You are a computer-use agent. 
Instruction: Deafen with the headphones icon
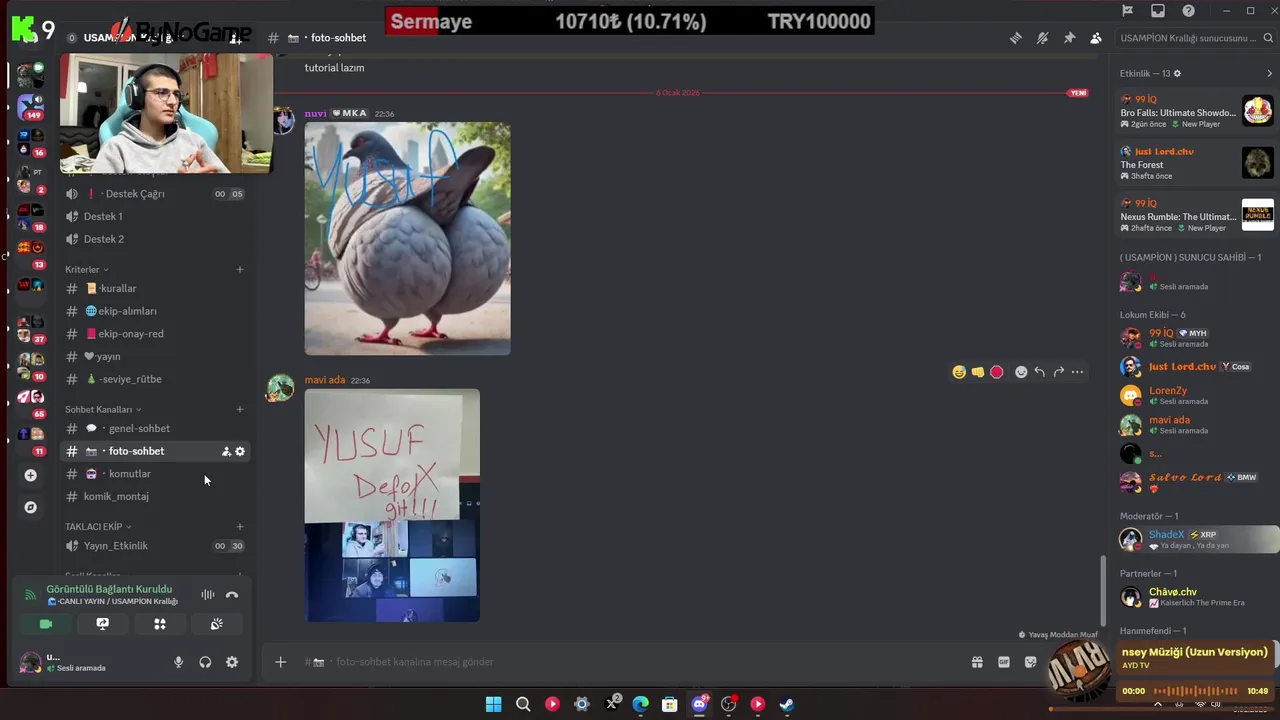(x=205, y=662)
